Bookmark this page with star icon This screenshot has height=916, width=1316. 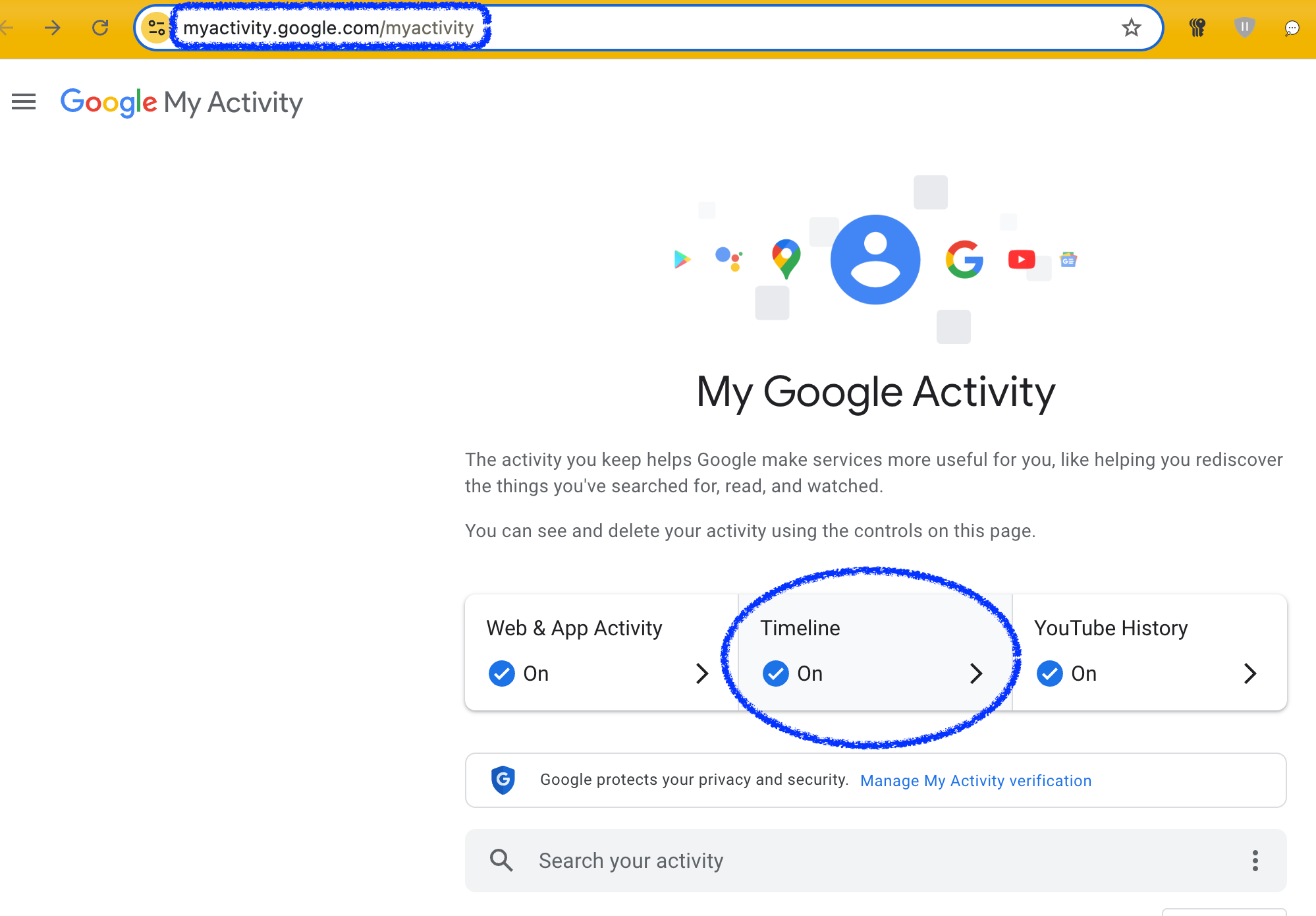coord(1131,28)
